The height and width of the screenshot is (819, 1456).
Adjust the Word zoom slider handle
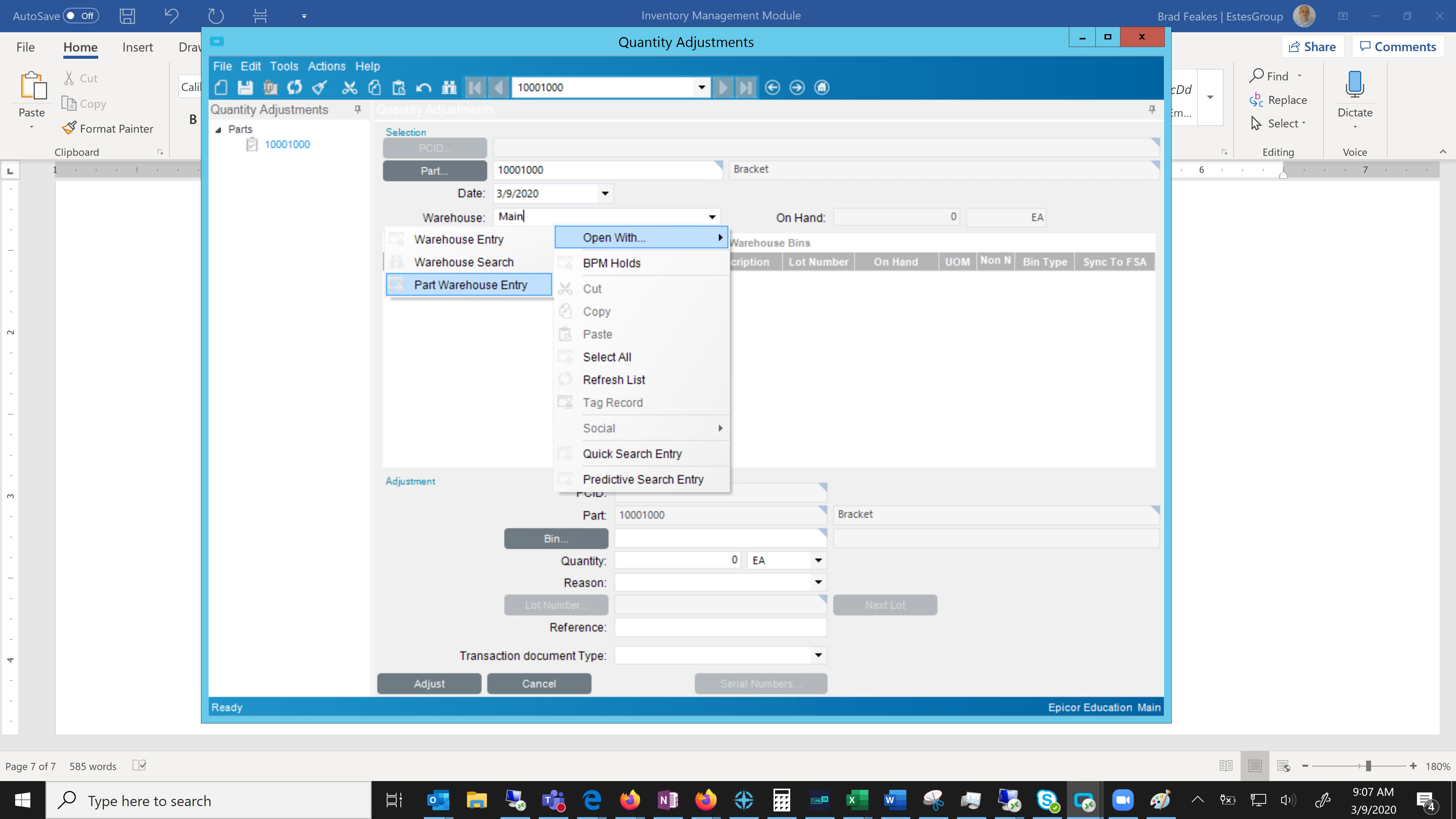(x=1368, y=766)
